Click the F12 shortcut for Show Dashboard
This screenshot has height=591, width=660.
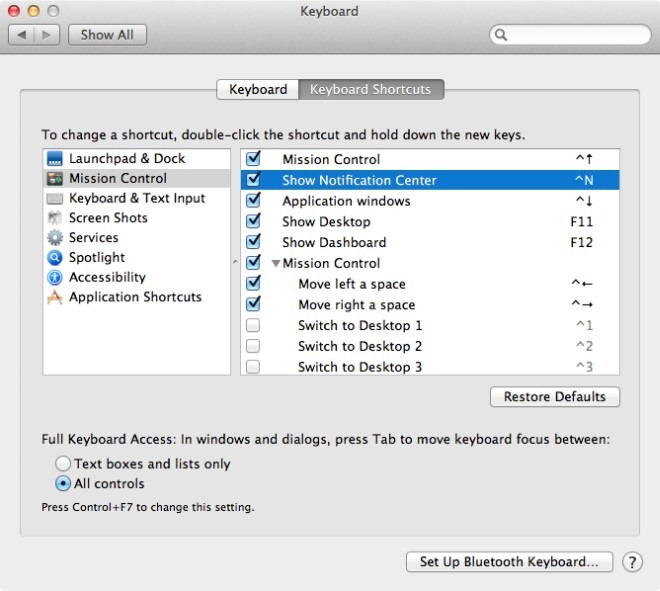(582, 242)
